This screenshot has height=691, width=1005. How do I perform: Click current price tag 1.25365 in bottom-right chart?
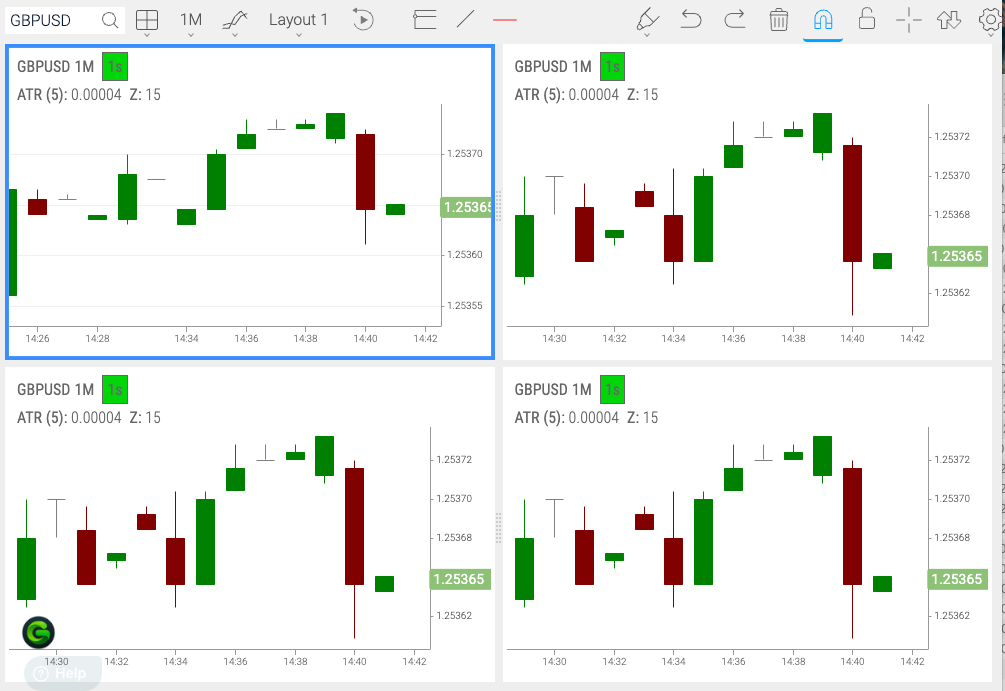957,579
